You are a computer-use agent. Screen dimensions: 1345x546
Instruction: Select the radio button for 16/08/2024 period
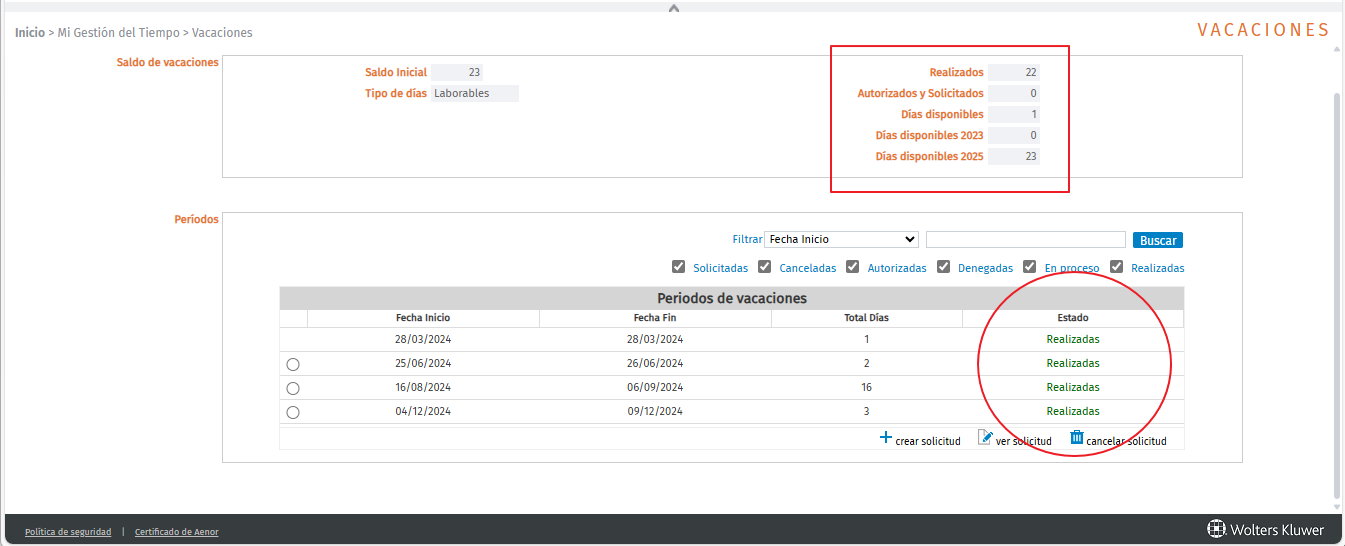(293, 388)
